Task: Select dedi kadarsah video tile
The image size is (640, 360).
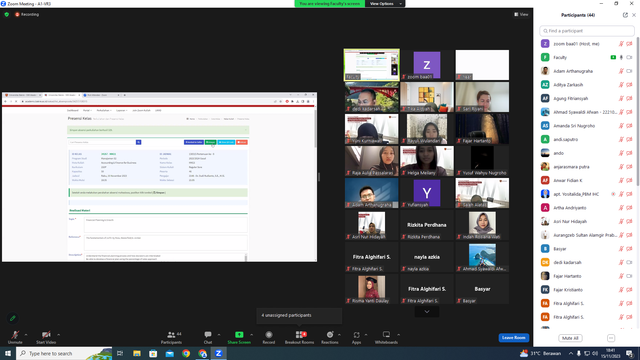Action: click(371, 97)
